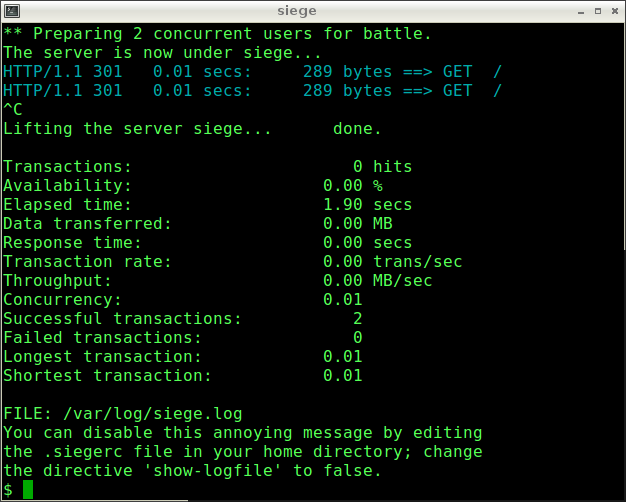This screenshot has height=502, width=626.
Task: Click the 'Successful transactions:' label
Action: tap(123, 319)
